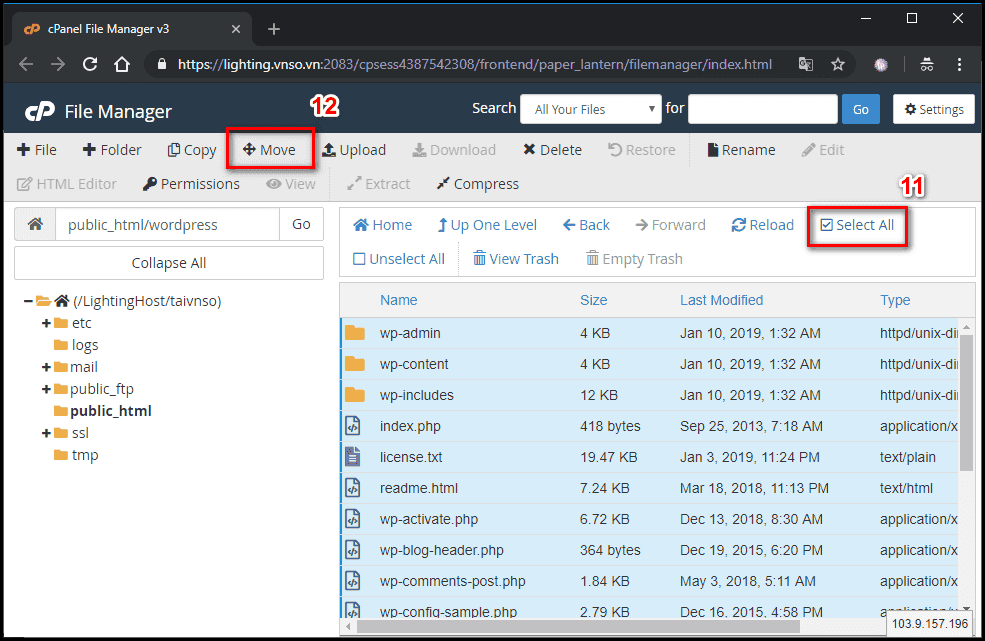Compress the selected files
Viewport: 985px width, 641px height.
(477, 184)
